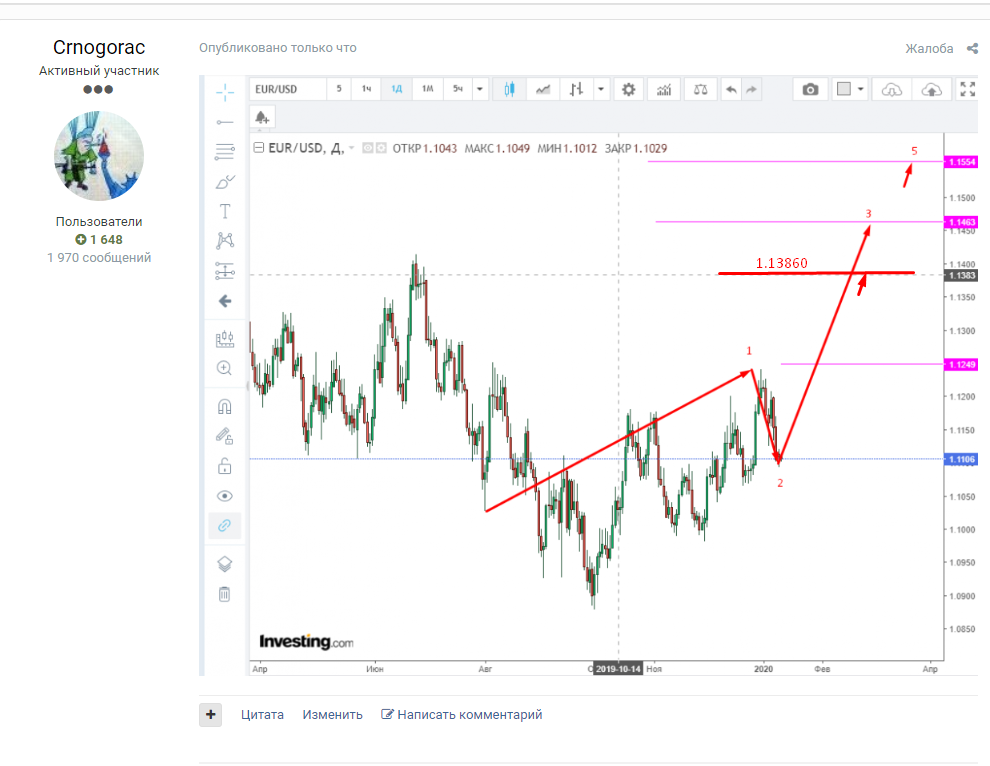The image size is (990, 766).
Task: Expand the EUR/USD legend dropdown arrow
Action: [352, 148]
